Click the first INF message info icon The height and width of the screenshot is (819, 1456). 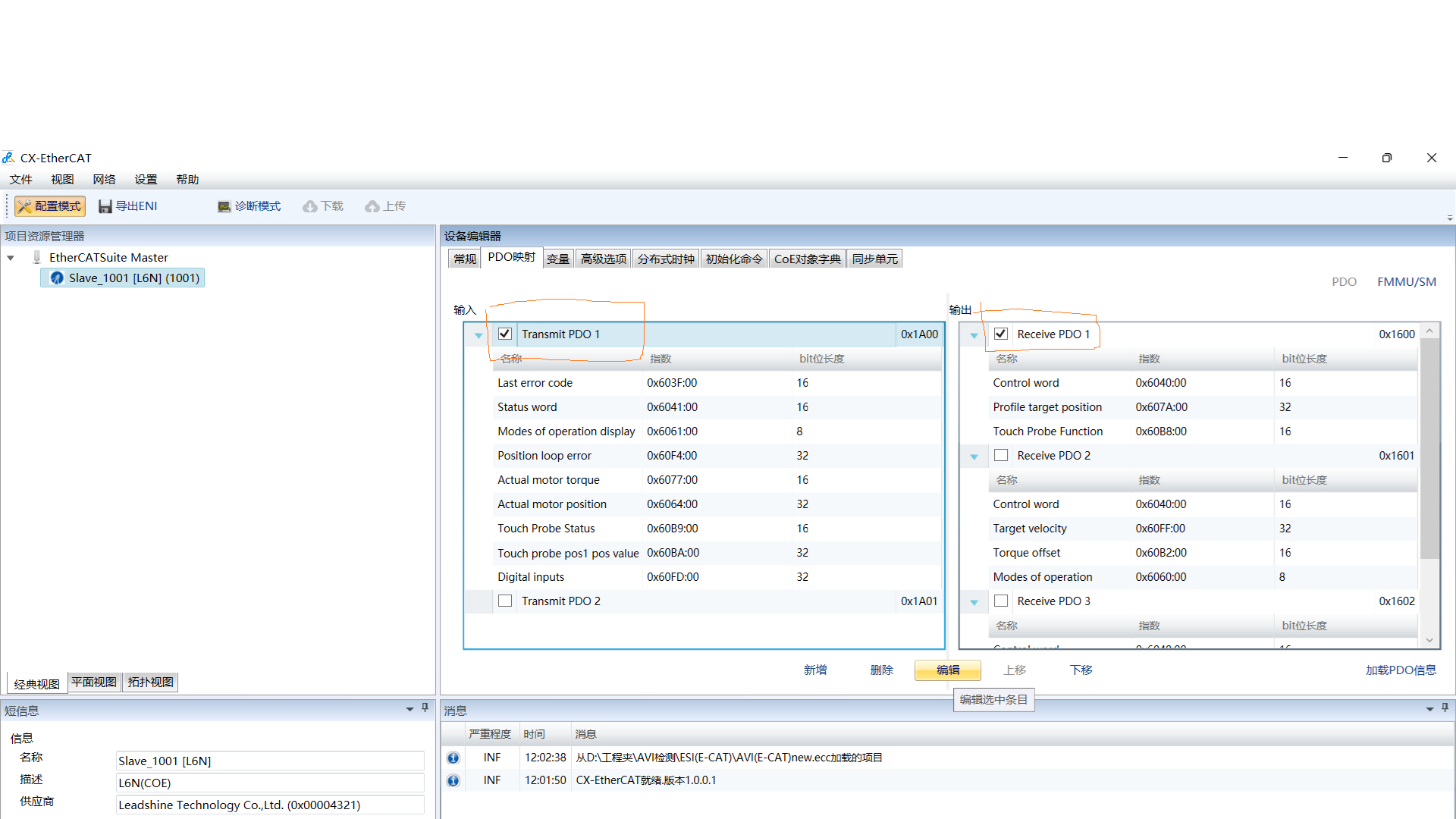point(453,758)
